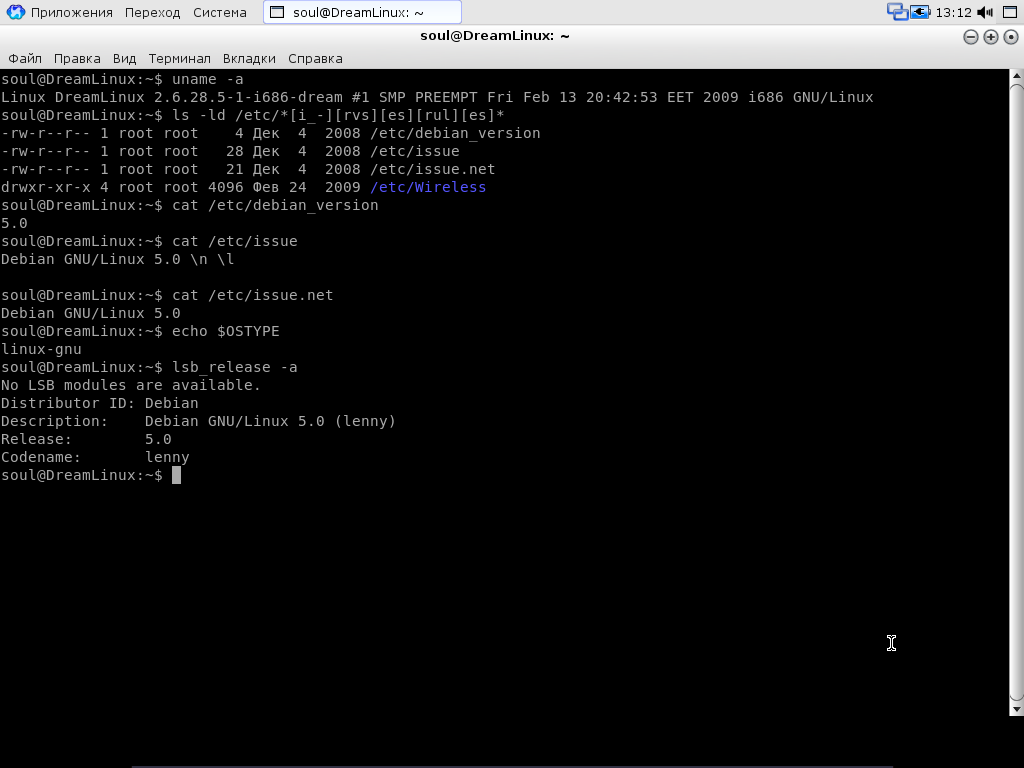1024x768 pixels.
Task: Open the Справка help menu
Action: coord(315,59)
